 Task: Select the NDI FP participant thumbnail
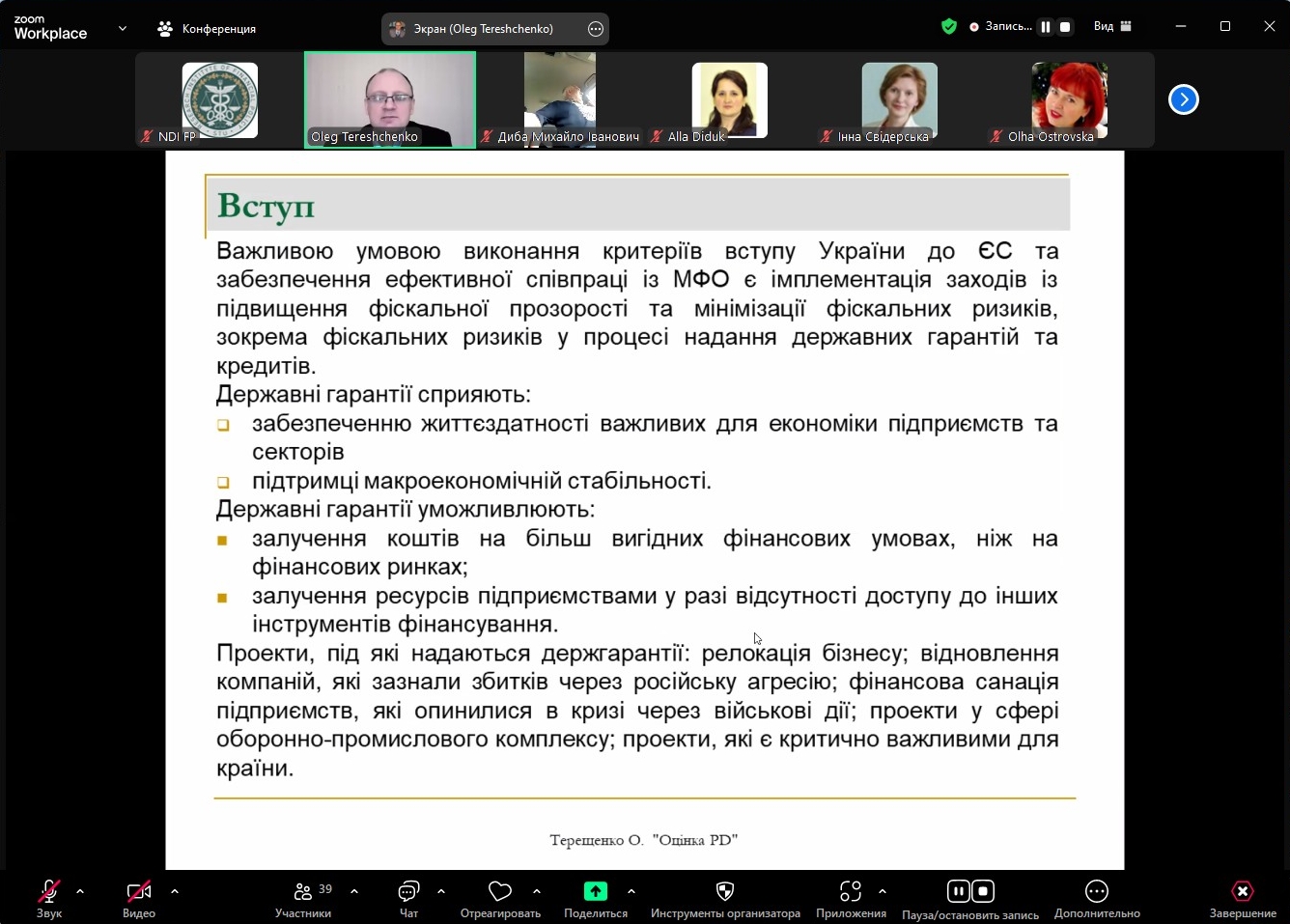tap(220, 99)
